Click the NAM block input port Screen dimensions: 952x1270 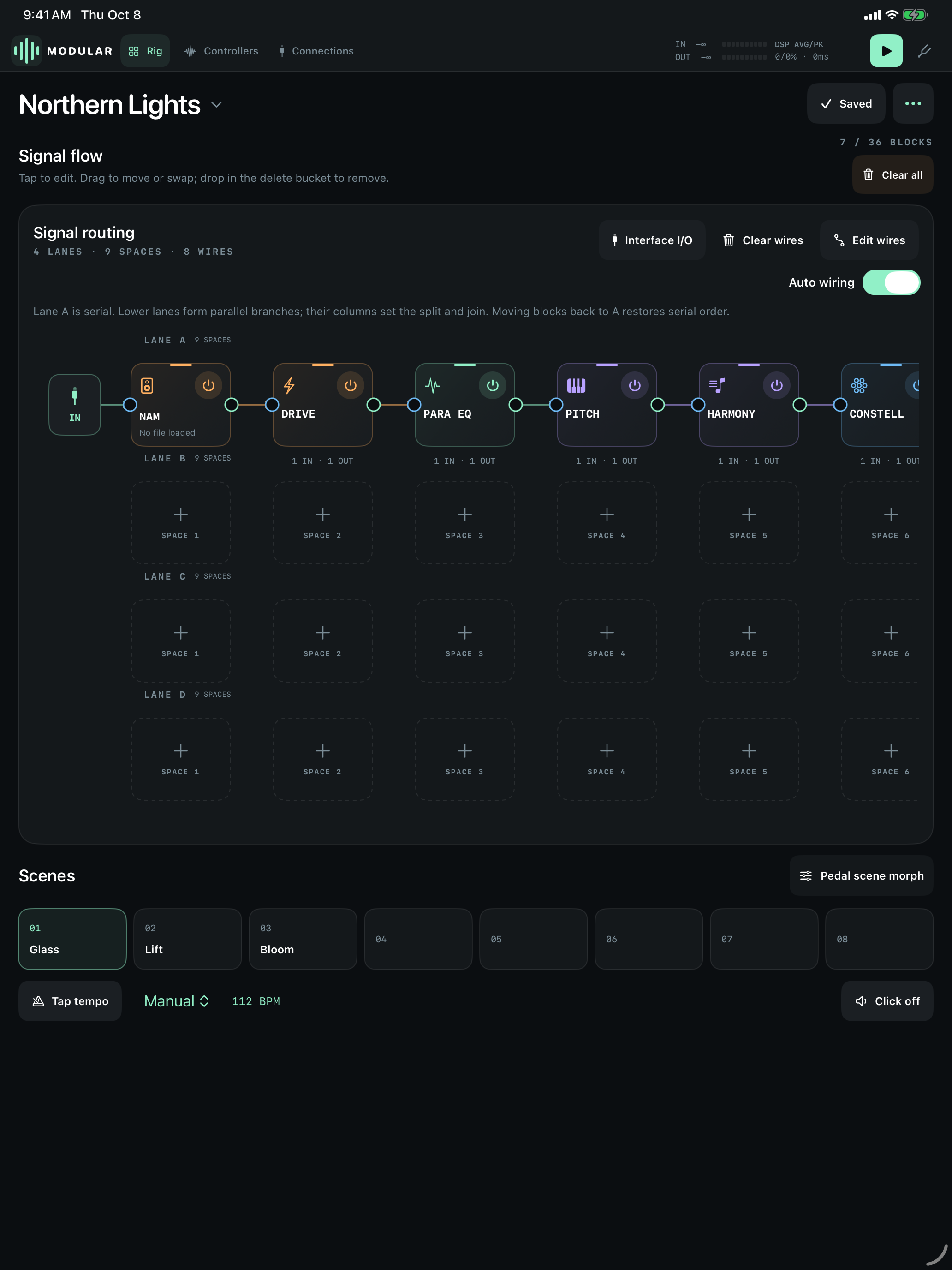(x=130, y=405)
